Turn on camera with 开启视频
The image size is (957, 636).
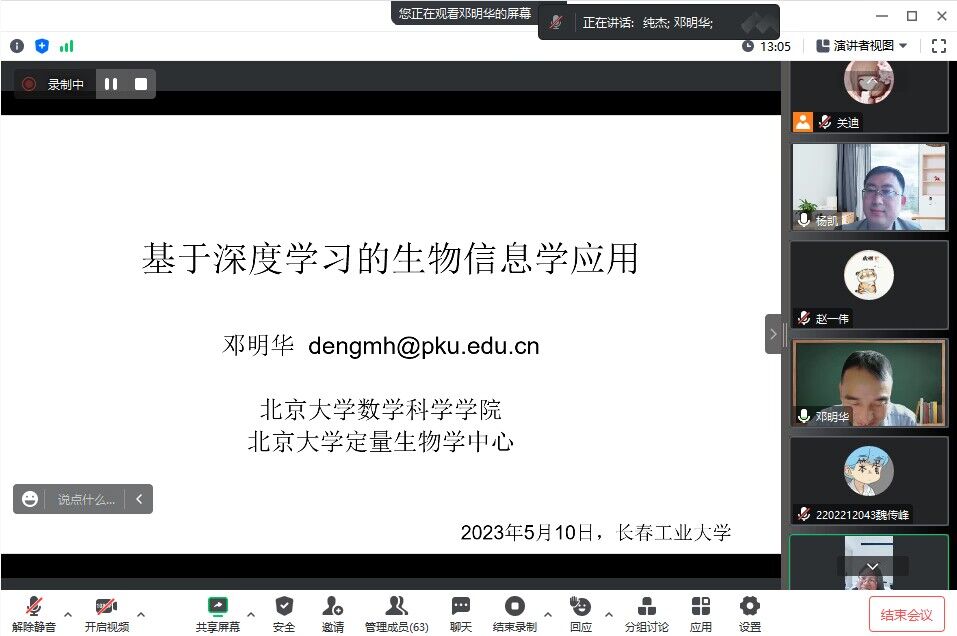tap(106, 607)
